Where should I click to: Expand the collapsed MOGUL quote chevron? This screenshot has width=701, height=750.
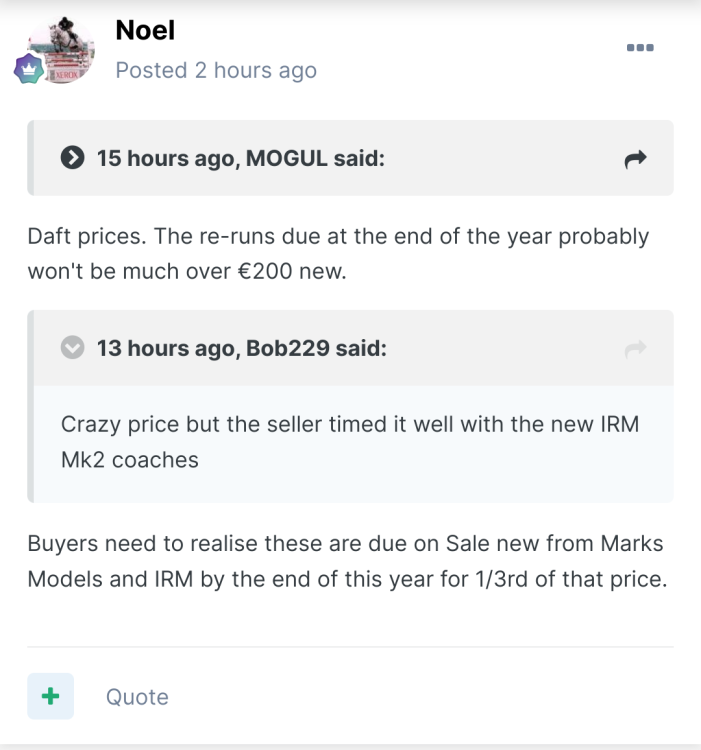[x=71, y=158]
